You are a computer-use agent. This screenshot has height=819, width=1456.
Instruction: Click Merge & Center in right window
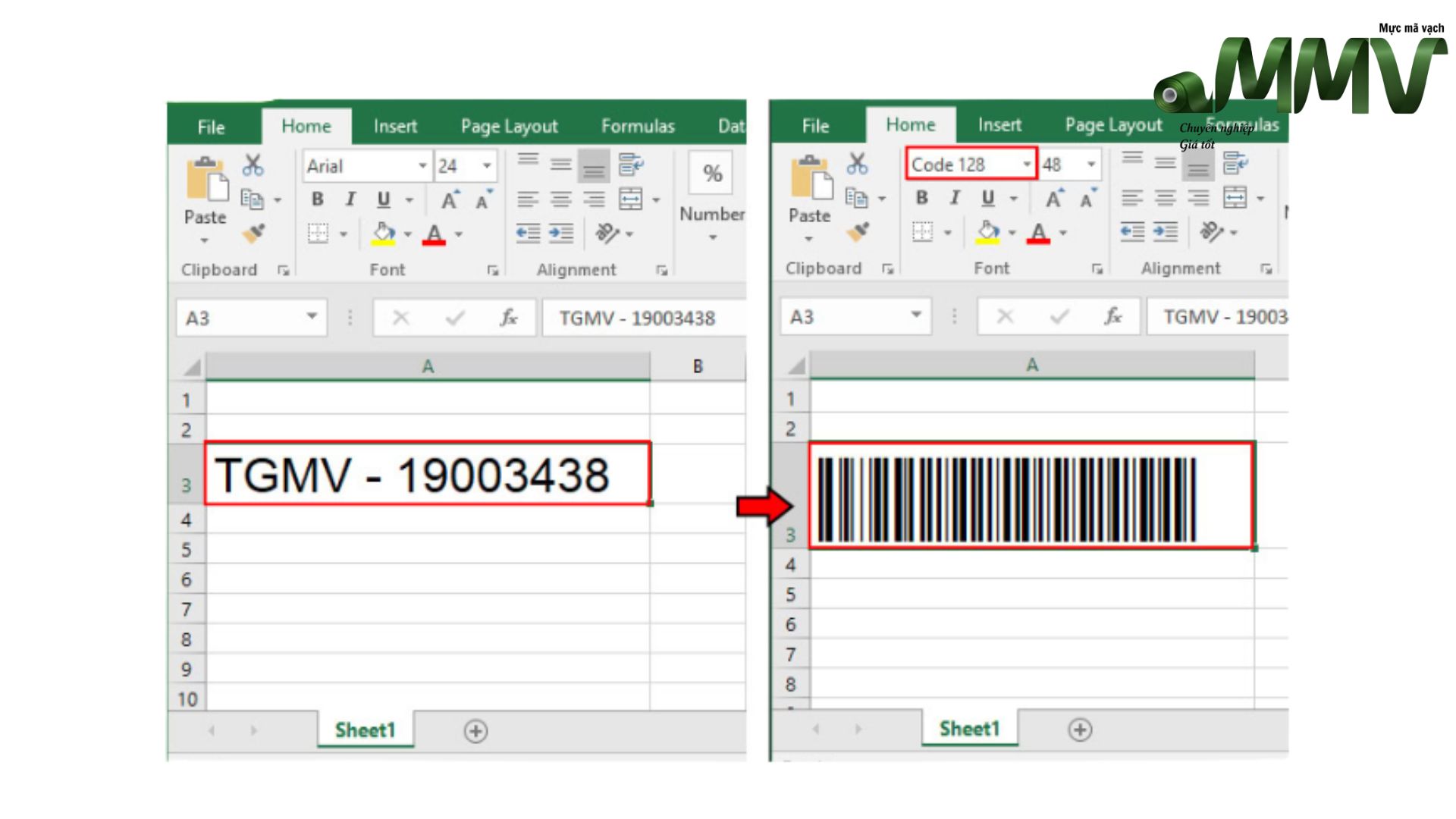coord(1235,198)
